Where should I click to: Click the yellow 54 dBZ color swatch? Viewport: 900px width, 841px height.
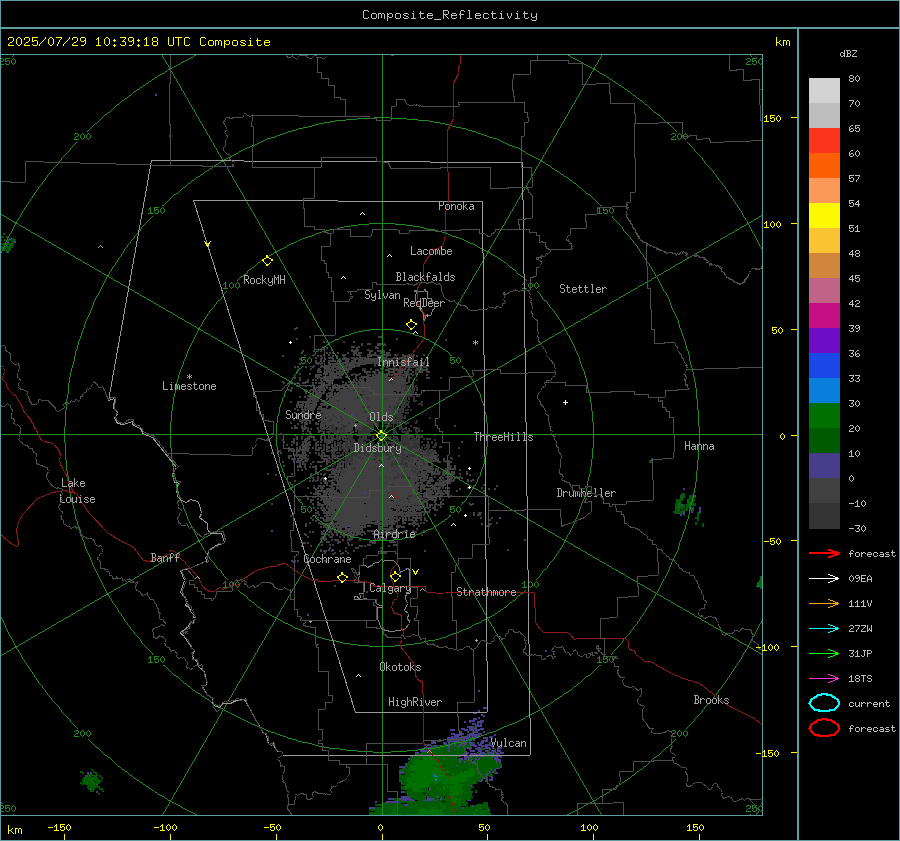coord(824,215)
